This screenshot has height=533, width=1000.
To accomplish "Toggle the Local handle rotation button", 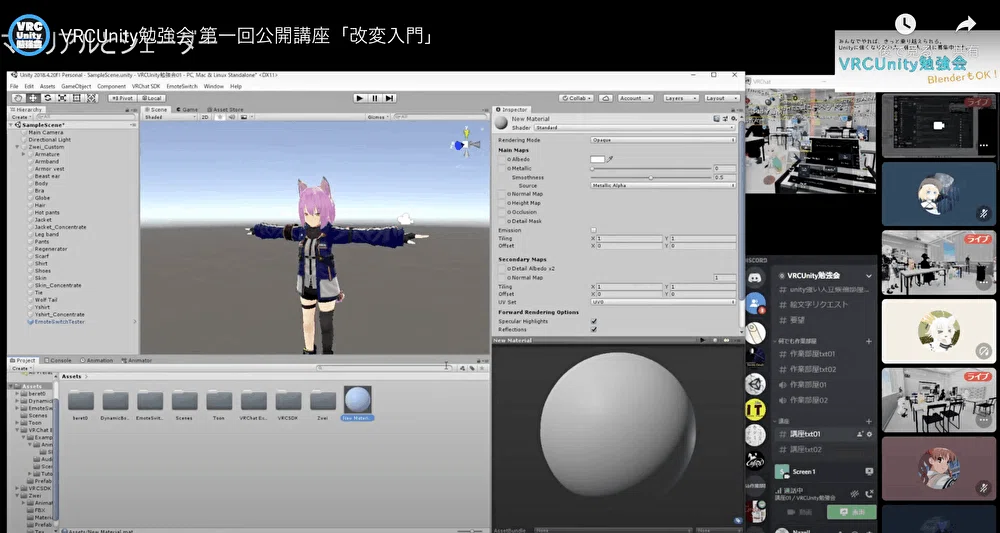I will 151,98.
